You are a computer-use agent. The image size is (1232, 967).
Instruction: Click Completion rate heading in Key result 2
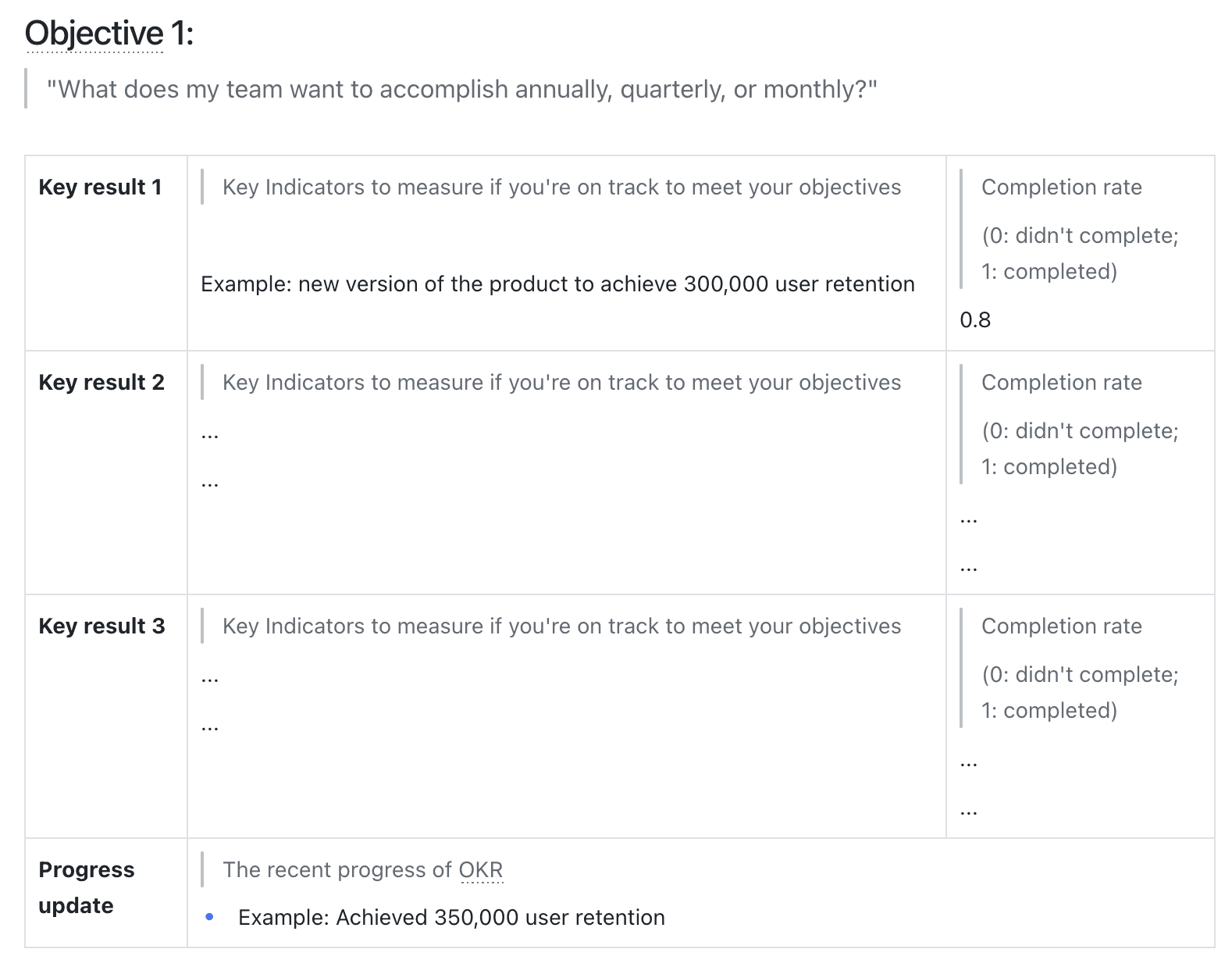pos(1061,383)
